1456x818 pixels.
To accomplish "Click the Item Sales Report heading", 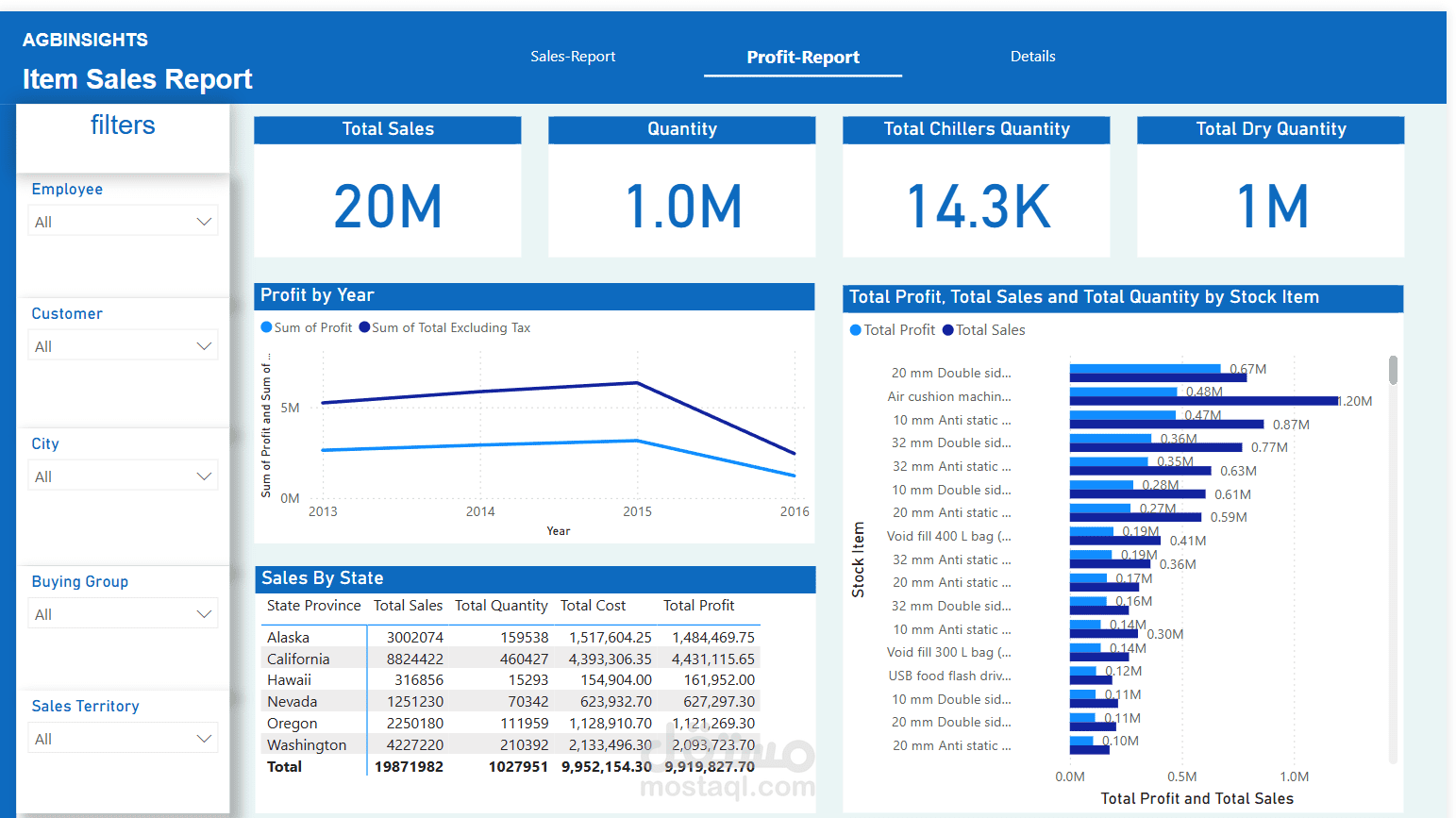I will point(137,79).
